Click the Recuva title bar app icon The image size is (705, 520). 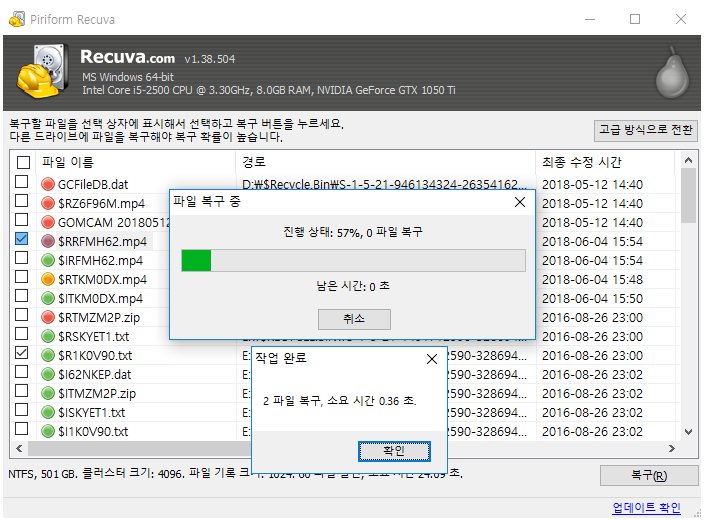[x=17, y=19]
